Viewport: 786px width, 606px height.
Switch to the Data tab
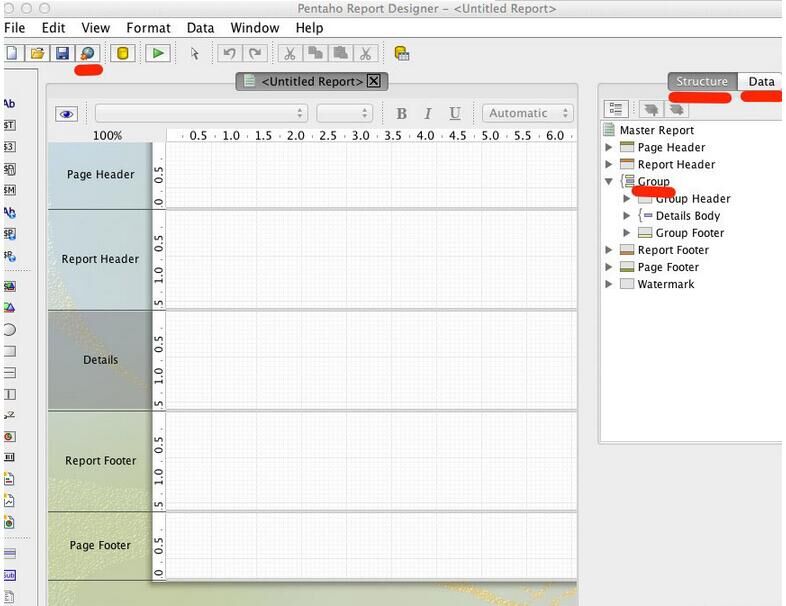pyautogui.click(x=761, y=81)
